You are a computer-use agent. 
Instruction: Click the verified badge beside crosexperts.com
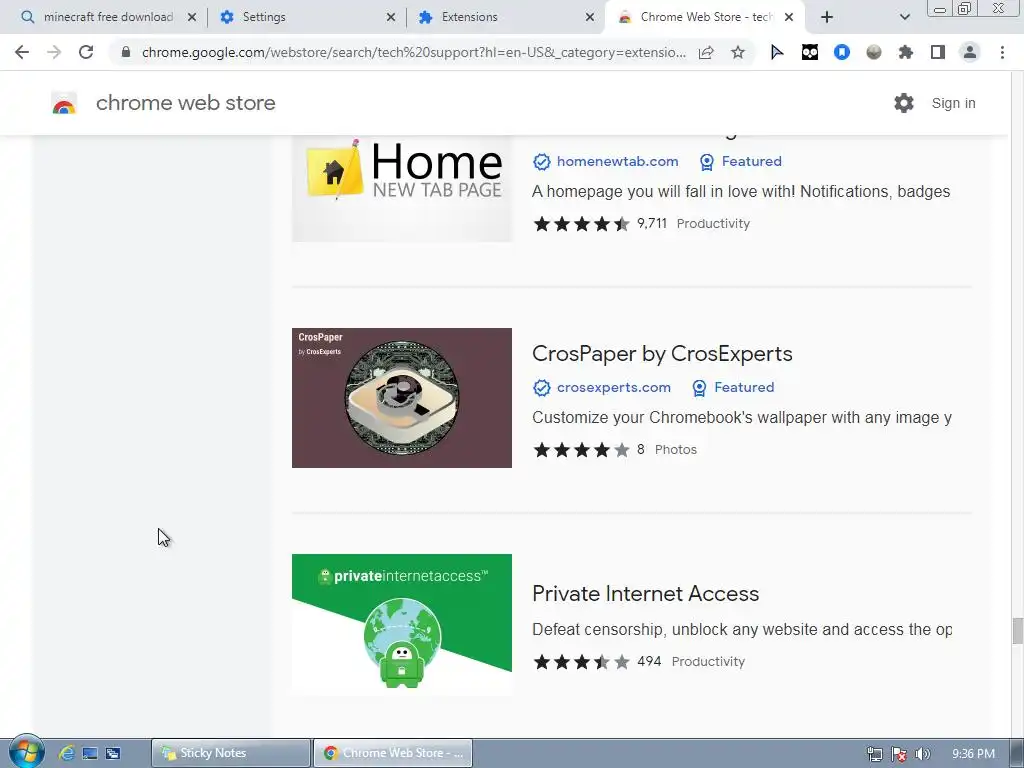coord(541,388)
